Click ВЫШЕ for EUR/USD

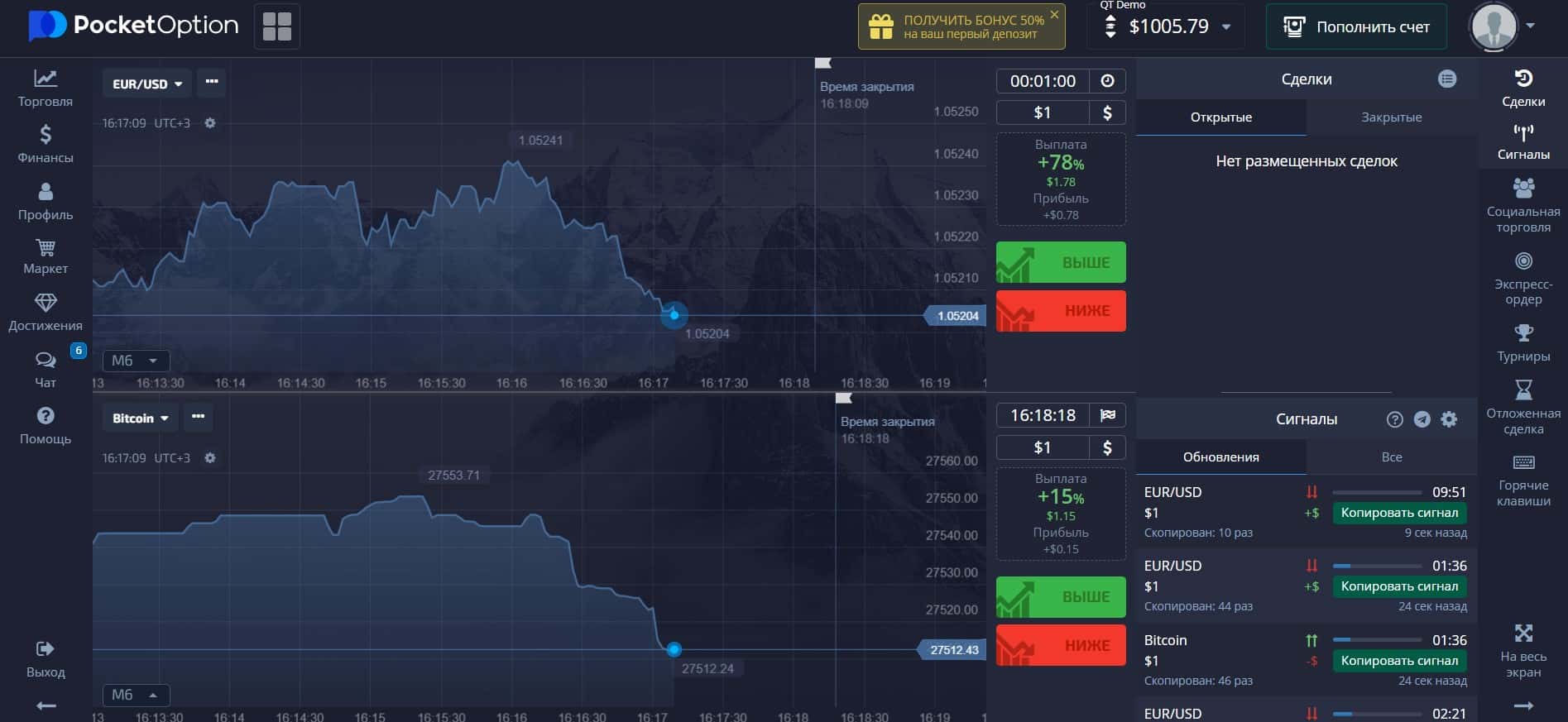[x=1061, y=262]
